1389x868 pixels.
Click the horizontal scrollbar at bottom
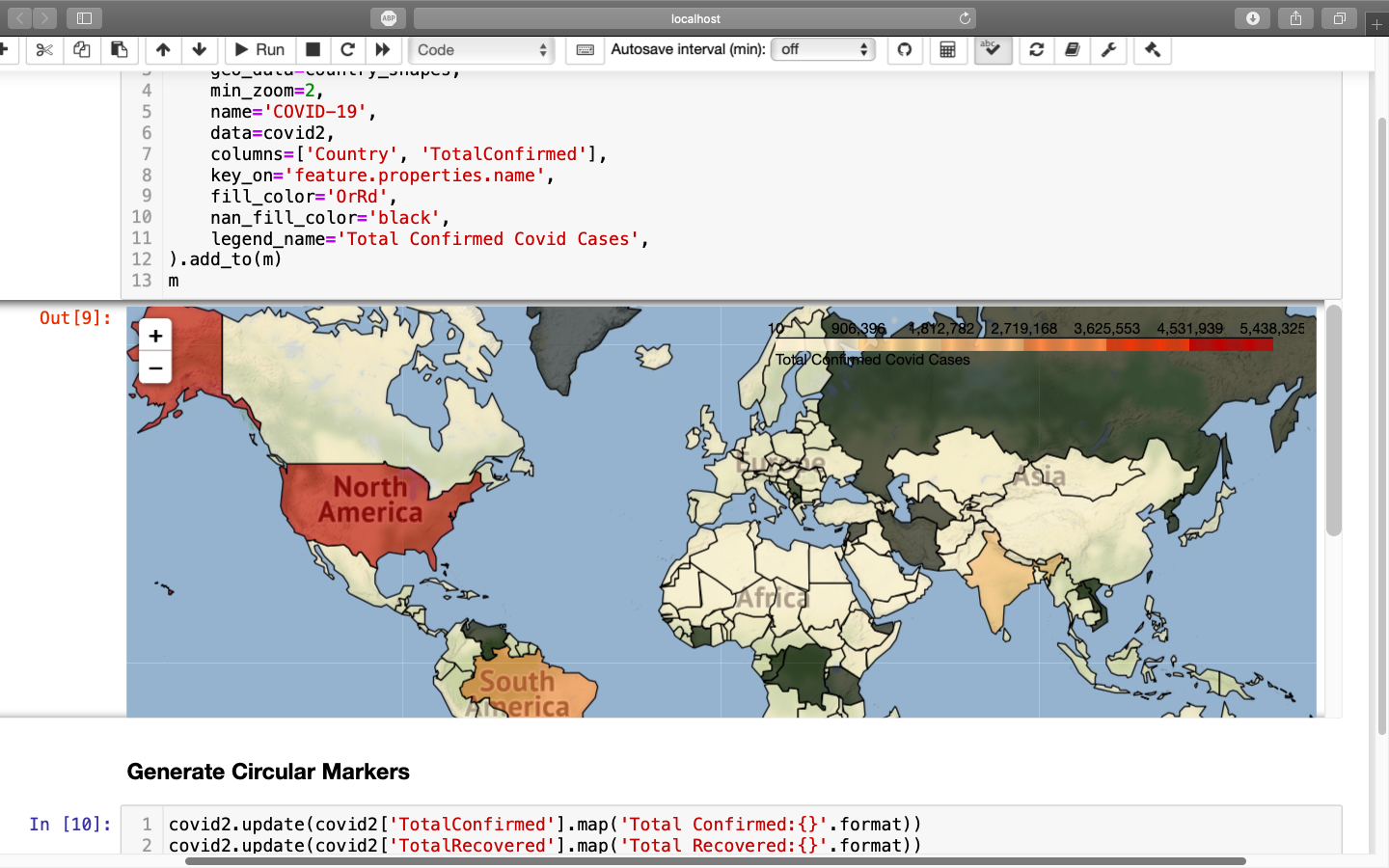(x=714, y=860)
